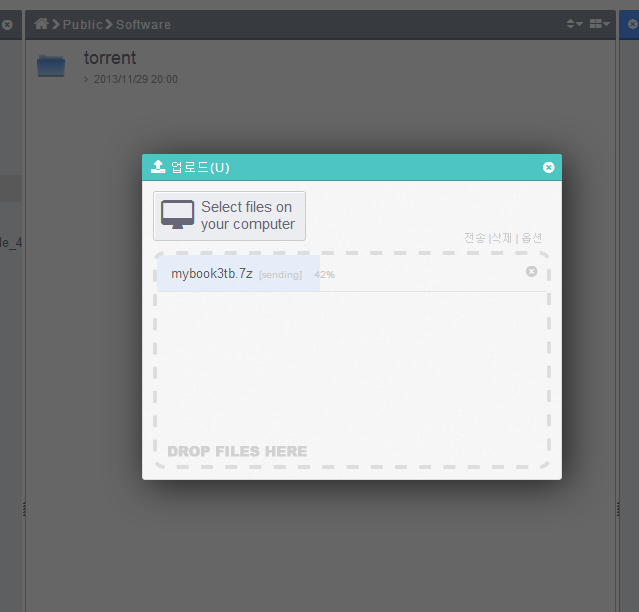
Task: Click the home icon in breadcrumb
Action: point(42,24)
